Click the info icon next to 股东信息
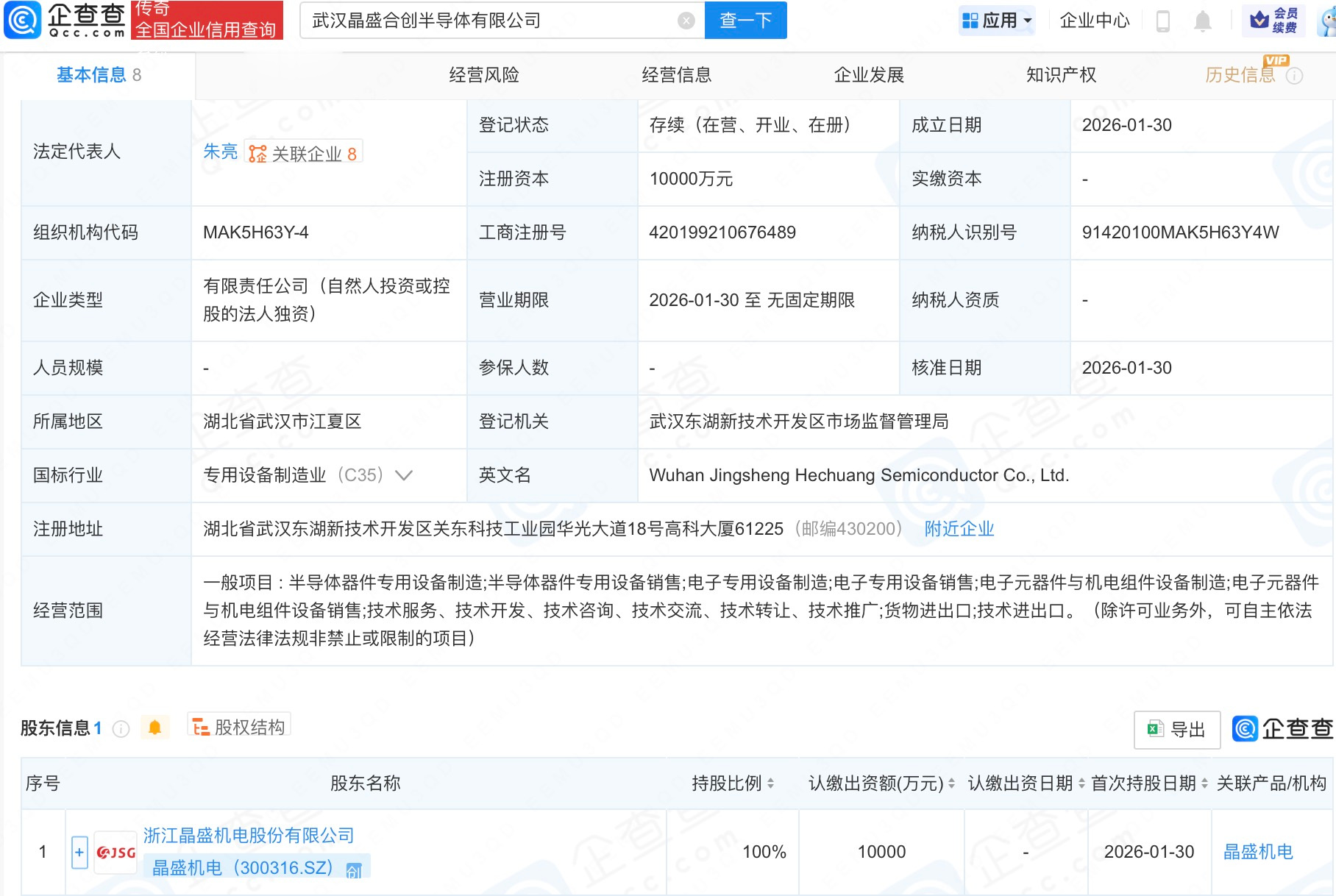Screen dimensions: 1336x896 pos(119,728)
